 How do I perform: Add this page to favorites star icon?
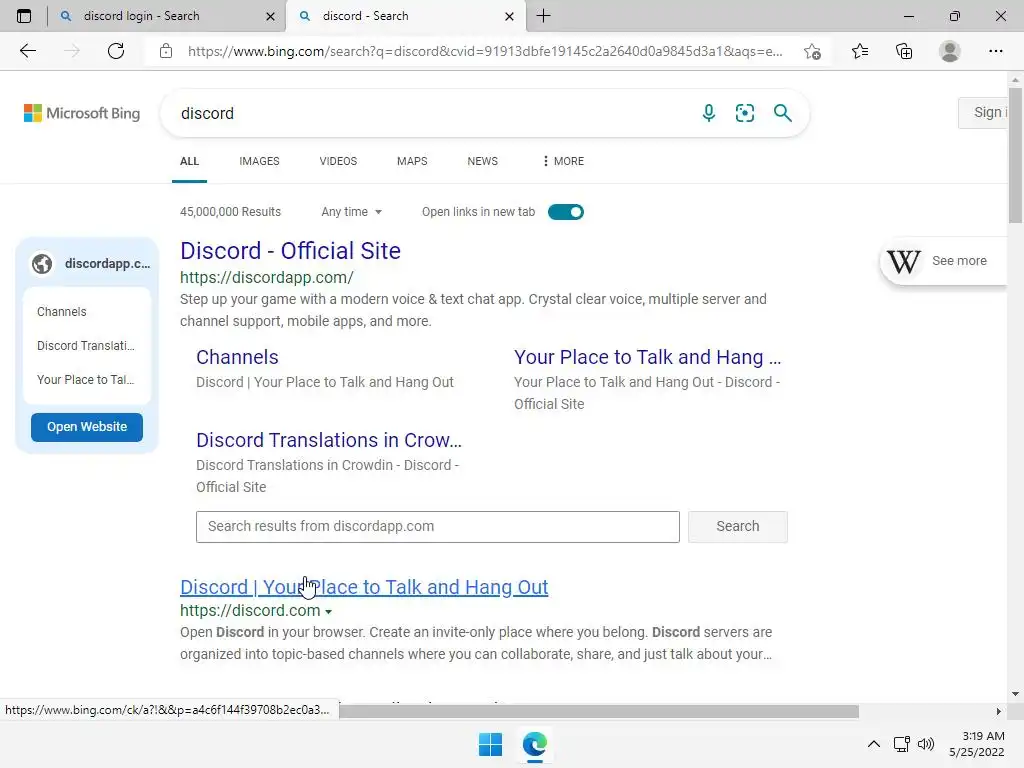tap(812, 51)
